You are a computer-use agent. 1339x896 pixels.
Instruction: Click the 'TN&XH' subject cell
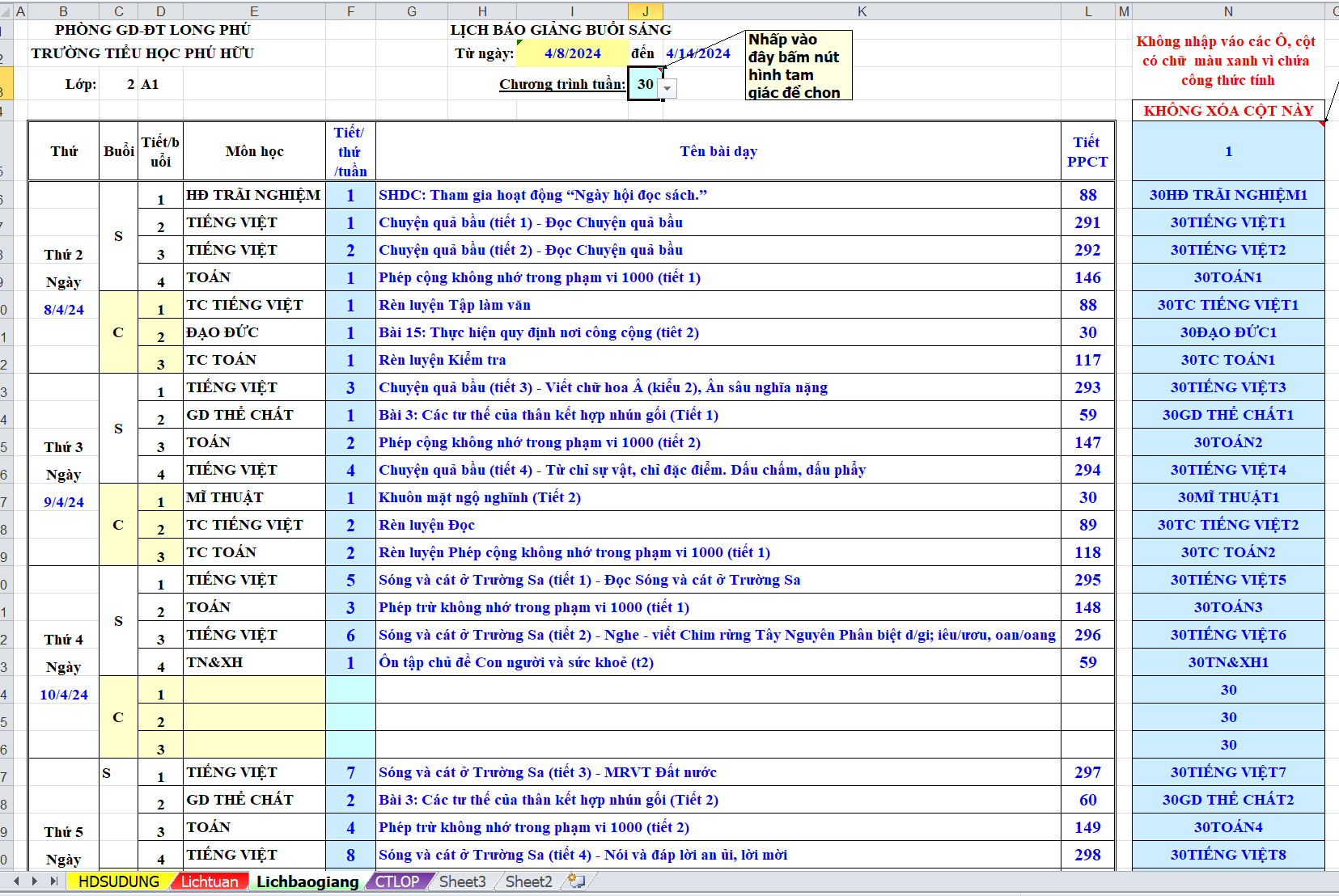point(254,662)
